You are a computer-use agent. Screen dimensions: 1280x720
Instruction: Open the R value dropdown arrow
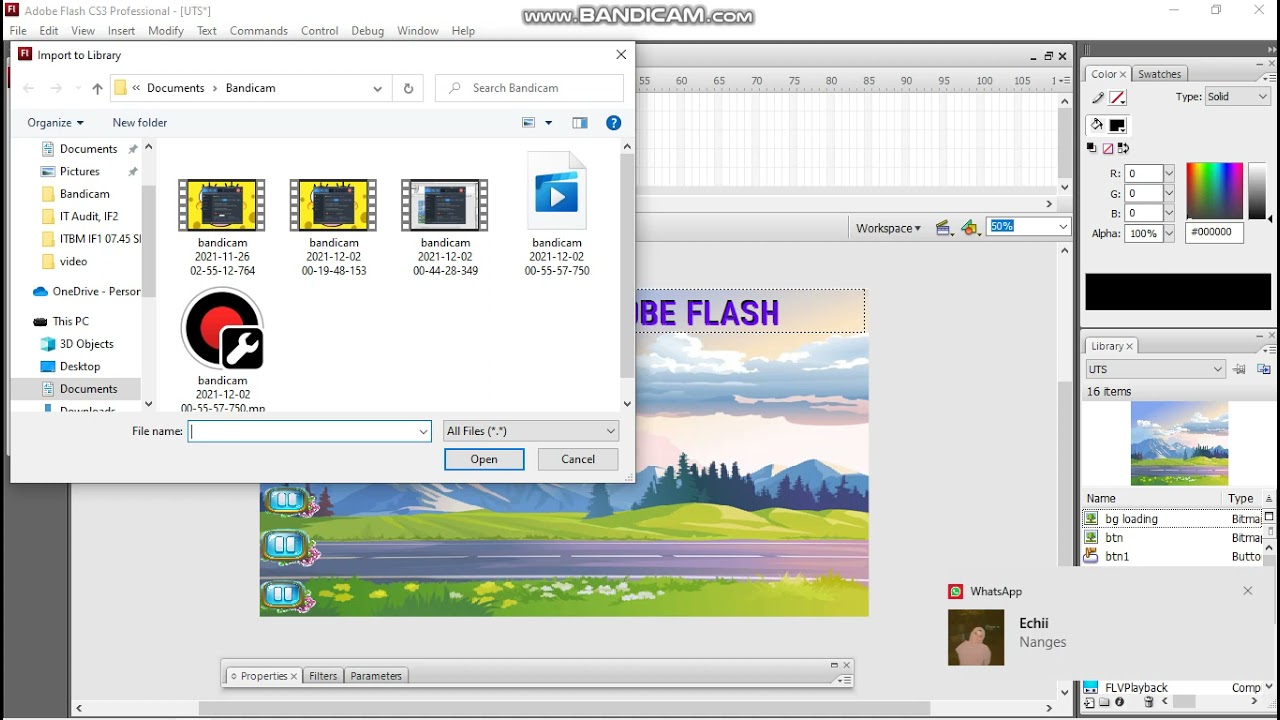[x=1168, y=174]
